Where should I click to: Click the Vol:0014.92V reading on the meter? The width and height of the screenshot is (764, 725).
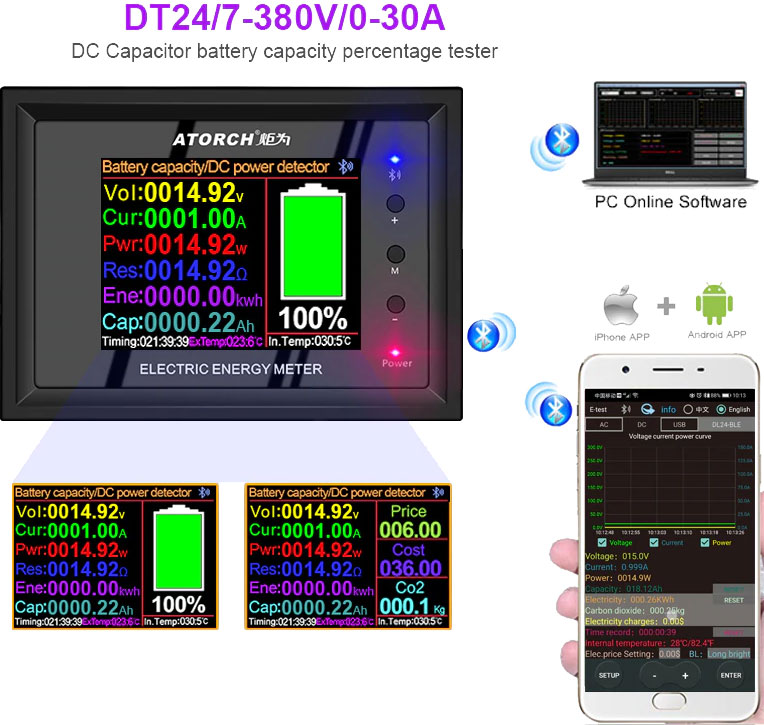pyautogui.click(x=173, y=192)
